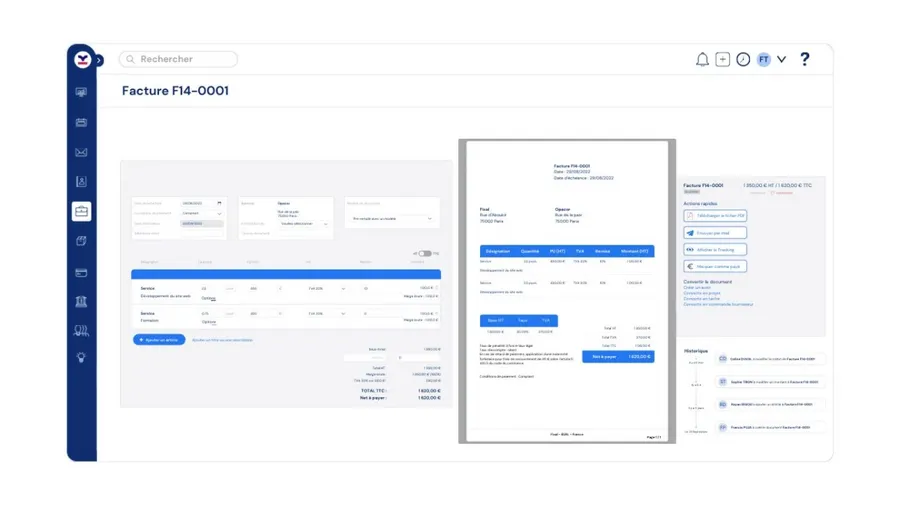
Task: Open the briefcase icon in left sidebar
Action: [x=81, y=212]
